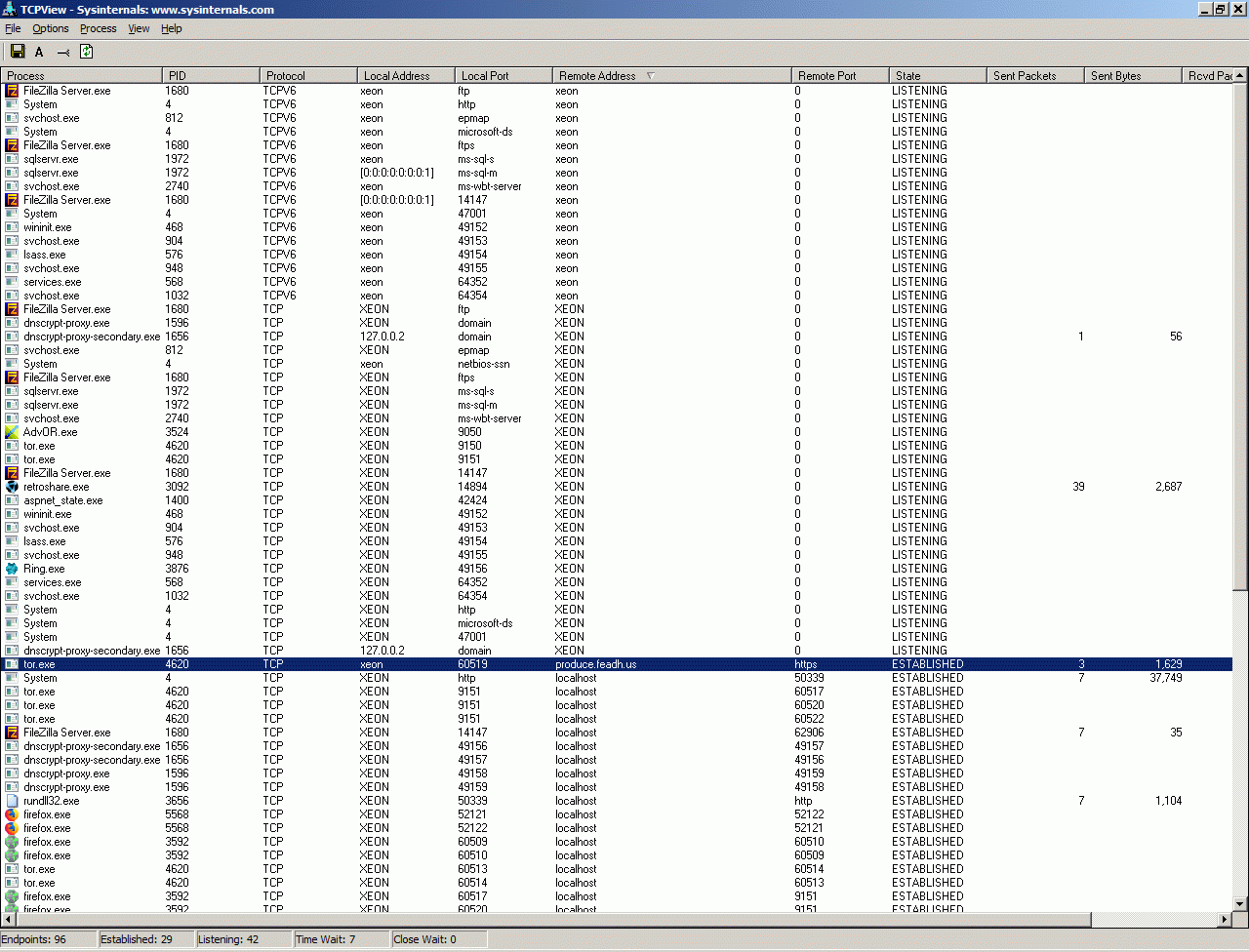Click the 'Listening: 42' status bar entry

point(245,939)
